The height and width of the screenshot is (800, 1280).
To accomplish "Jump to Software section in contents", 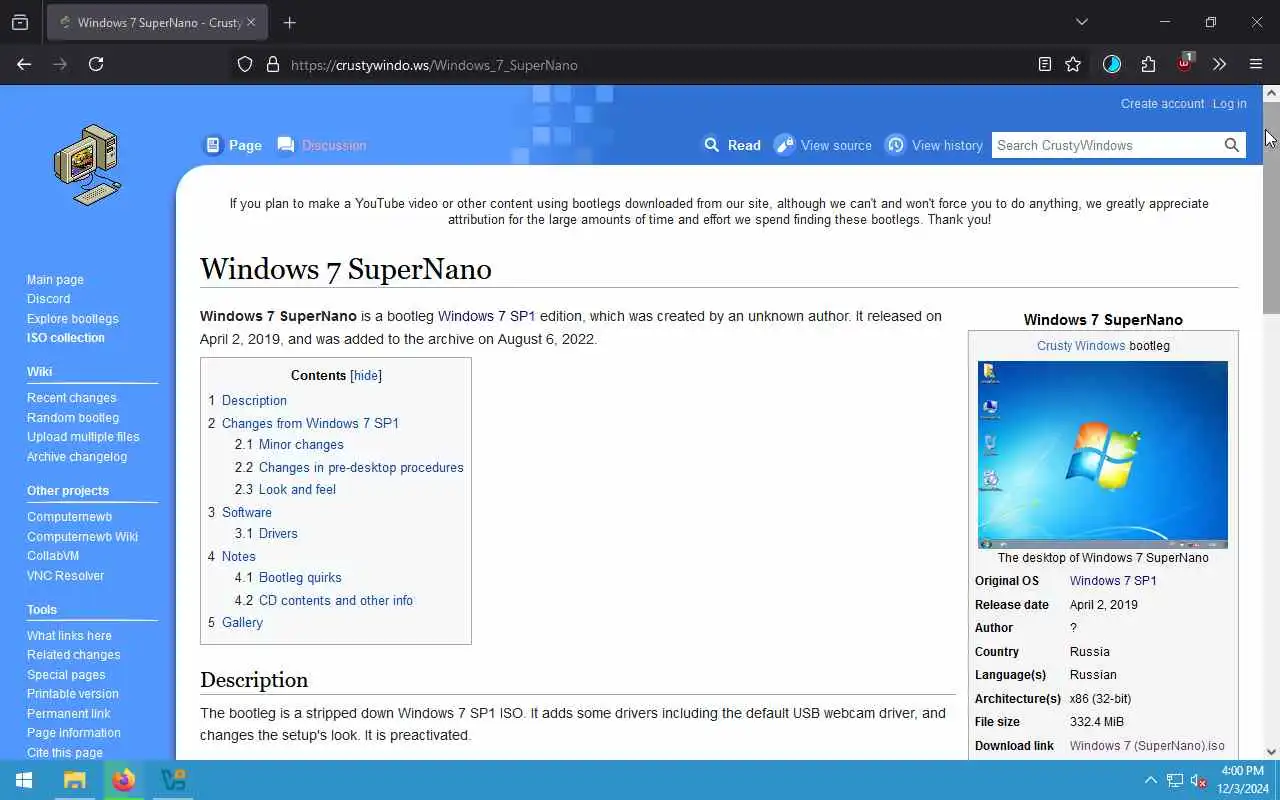I will (247, 512).
